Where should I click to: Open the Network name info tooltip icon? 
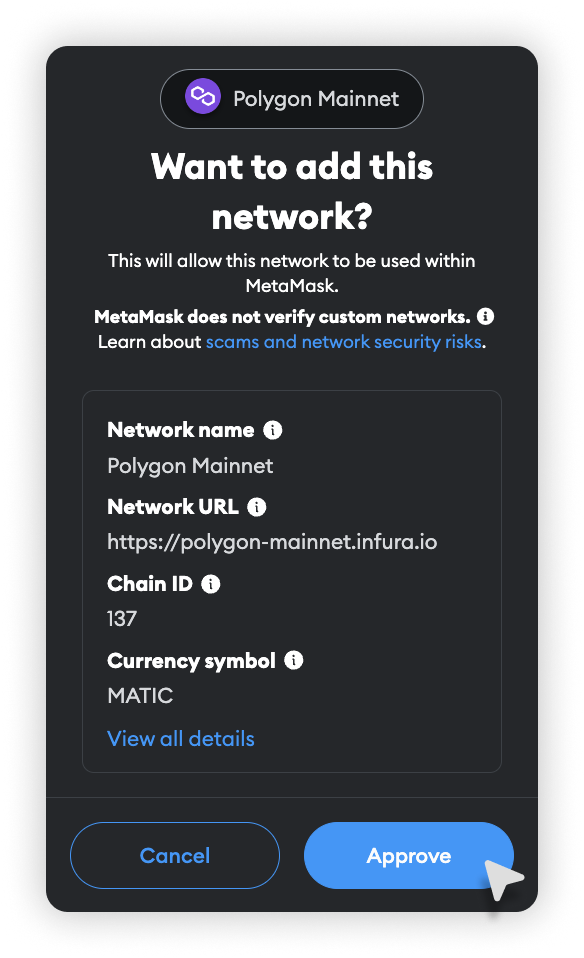coord(272,430)
